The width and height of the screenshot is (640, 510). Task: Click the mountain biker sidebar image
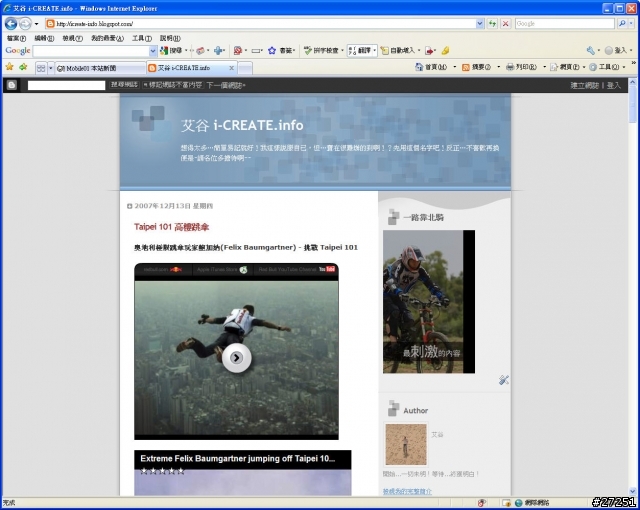tap(429, 302)
